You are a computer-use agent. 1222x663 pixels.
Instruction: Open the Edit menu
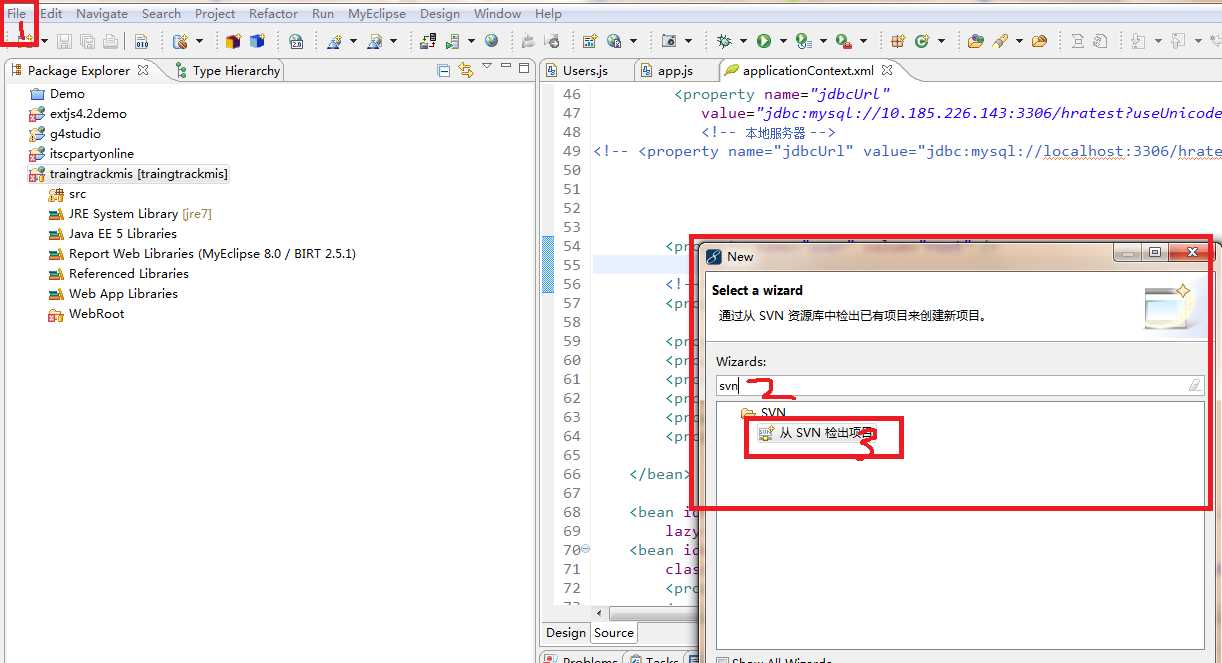51,14
